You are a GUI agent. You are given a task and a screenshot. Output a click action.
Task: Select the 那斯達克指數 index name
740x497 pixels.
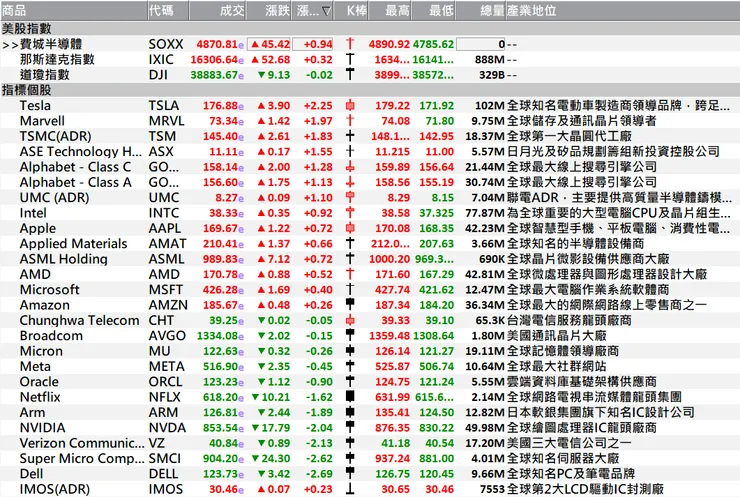[x=57, y=59]
